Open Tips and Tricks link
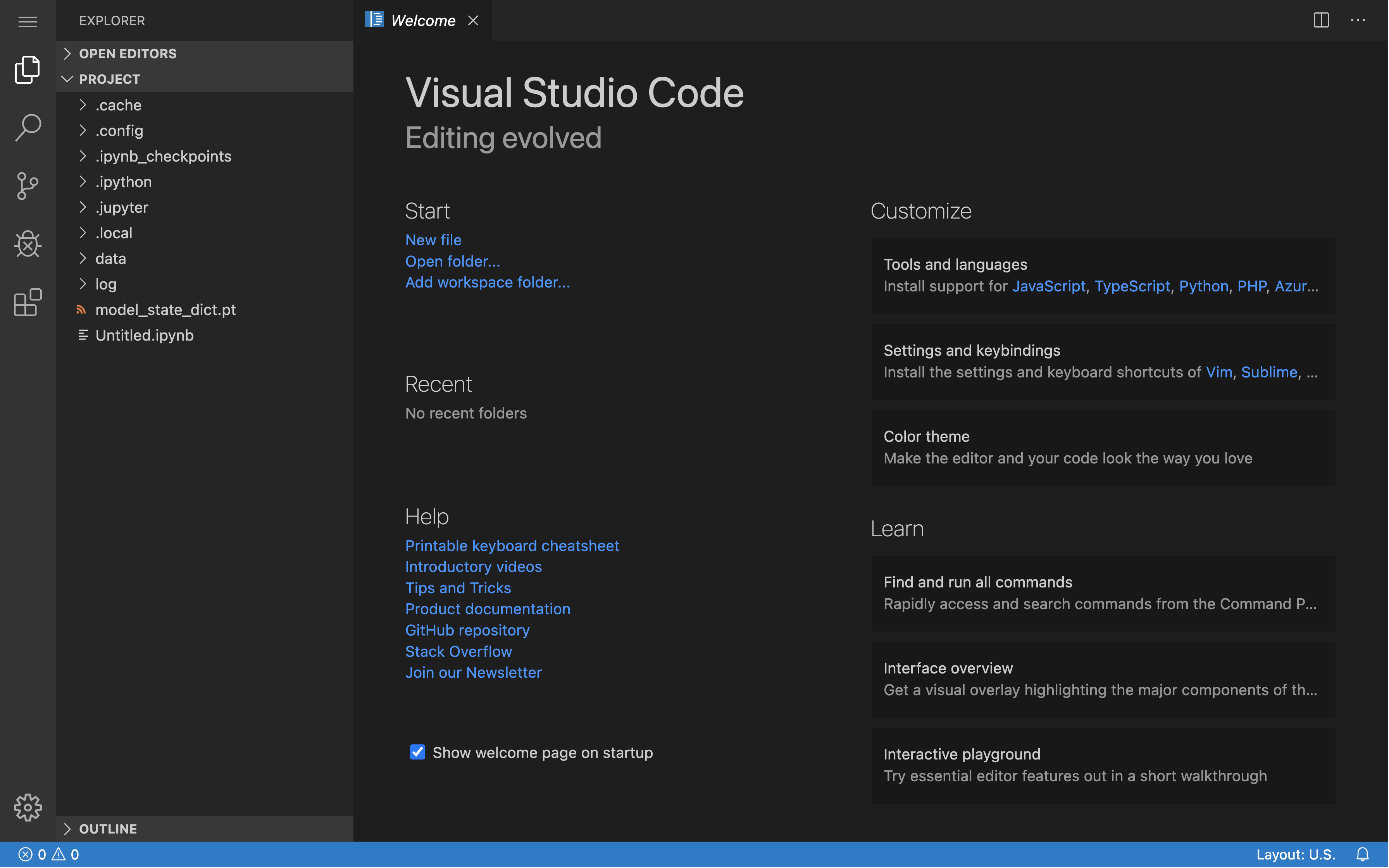Viewport: 1389px width, 868px height. tap(458, 588)
